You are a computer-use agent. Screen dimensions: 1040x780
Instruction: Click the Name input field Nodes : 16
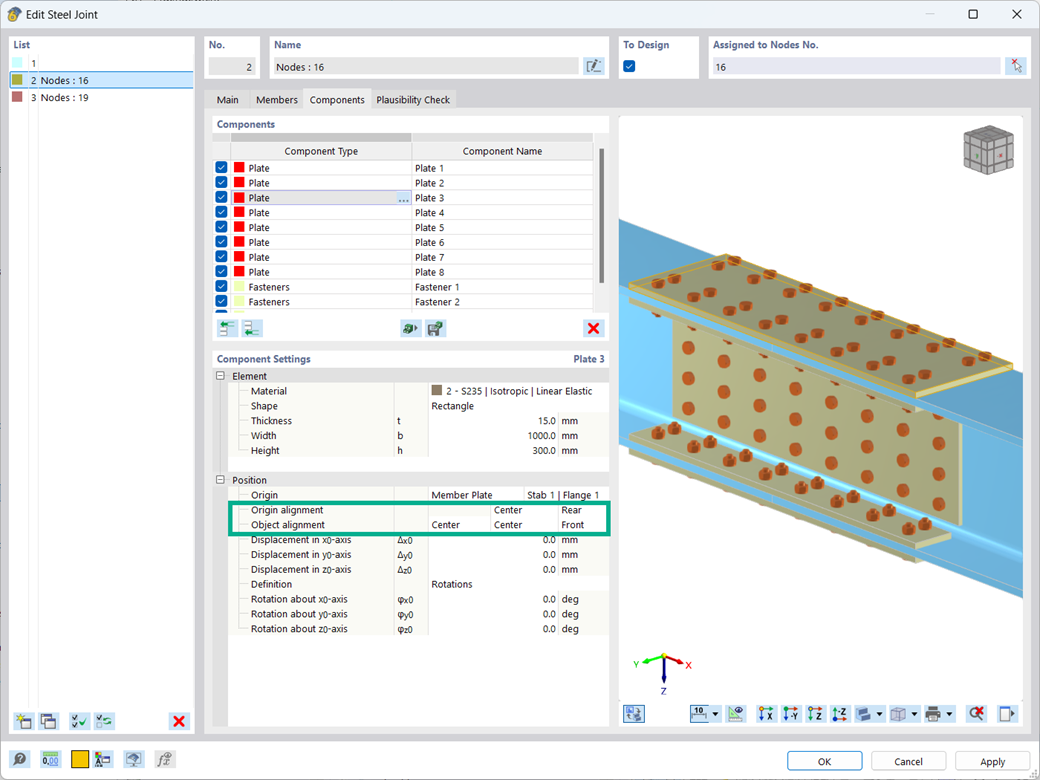[x=426, y=66]
